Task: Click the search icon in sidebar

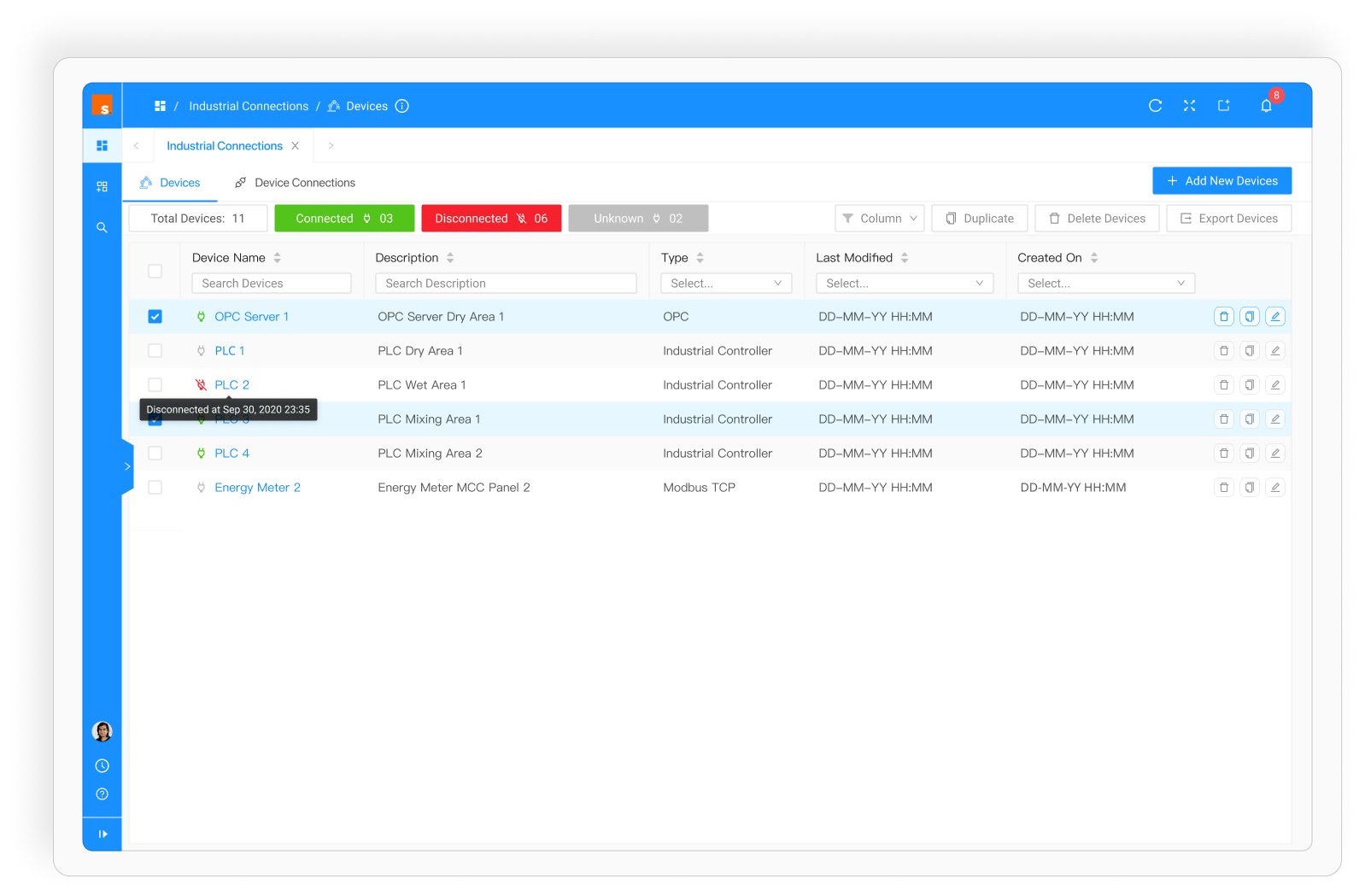Action: point(102,228)
